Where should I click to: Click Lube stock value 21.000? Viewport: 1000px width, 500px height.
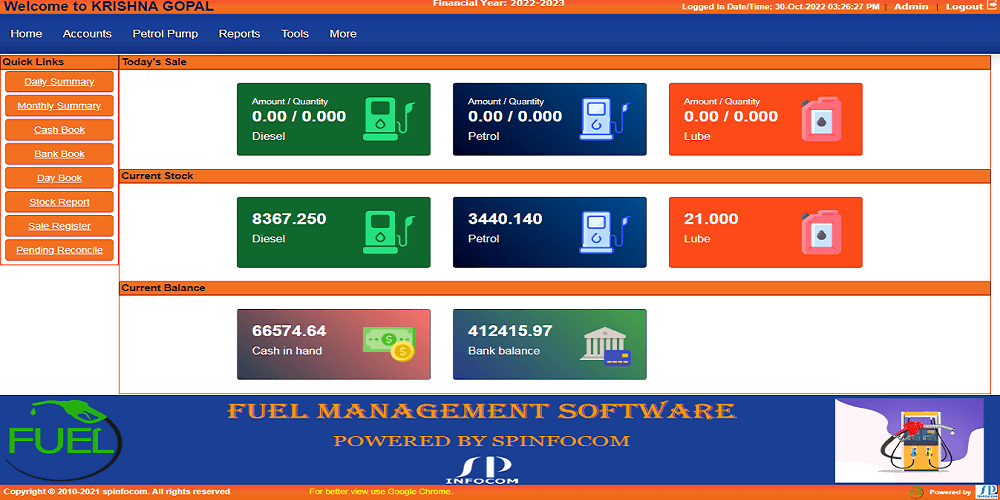[711, 219]
